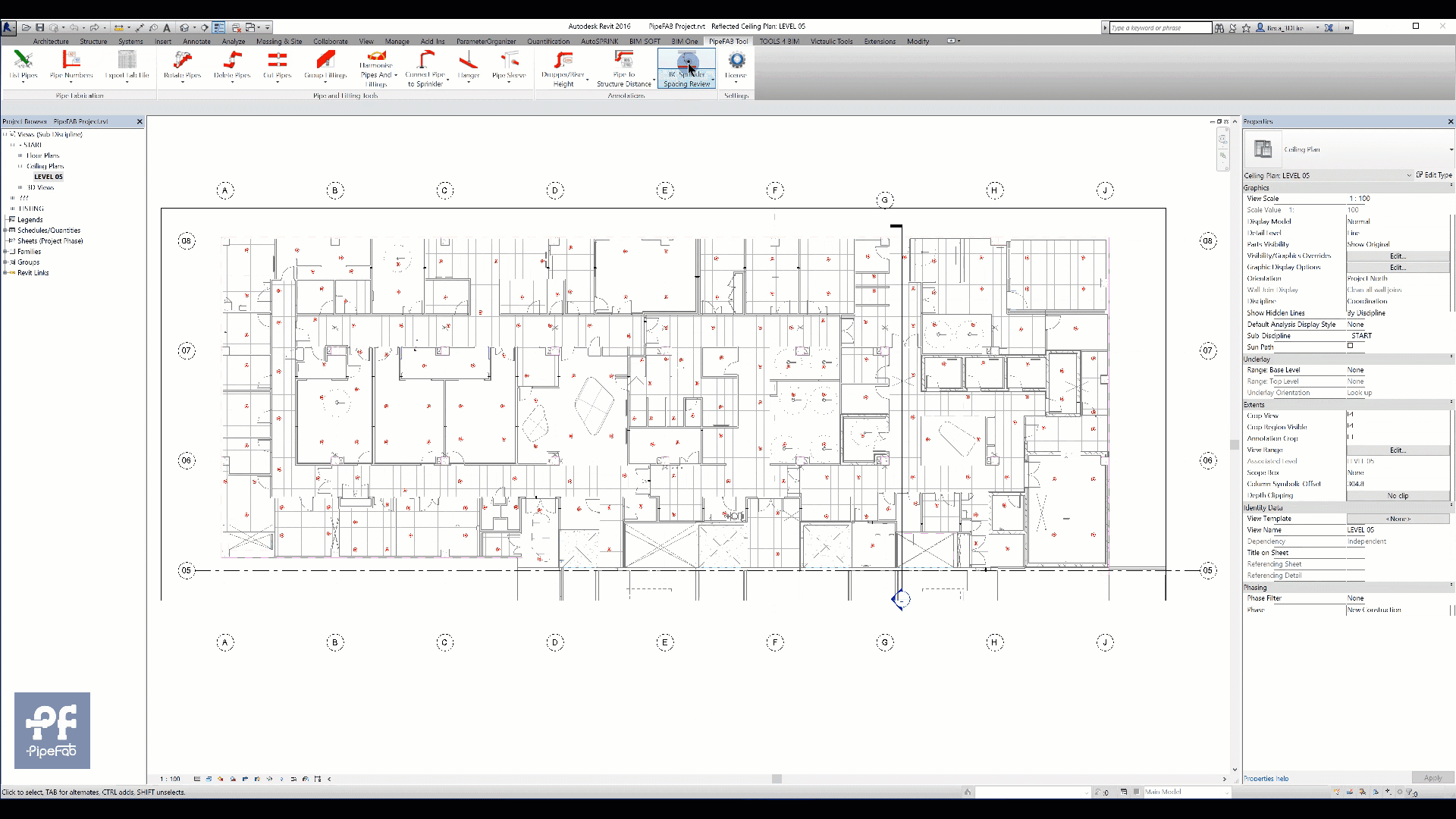Open the PipeFAR tab in ribbon
1456x819 pixels.
pos(728,41)
